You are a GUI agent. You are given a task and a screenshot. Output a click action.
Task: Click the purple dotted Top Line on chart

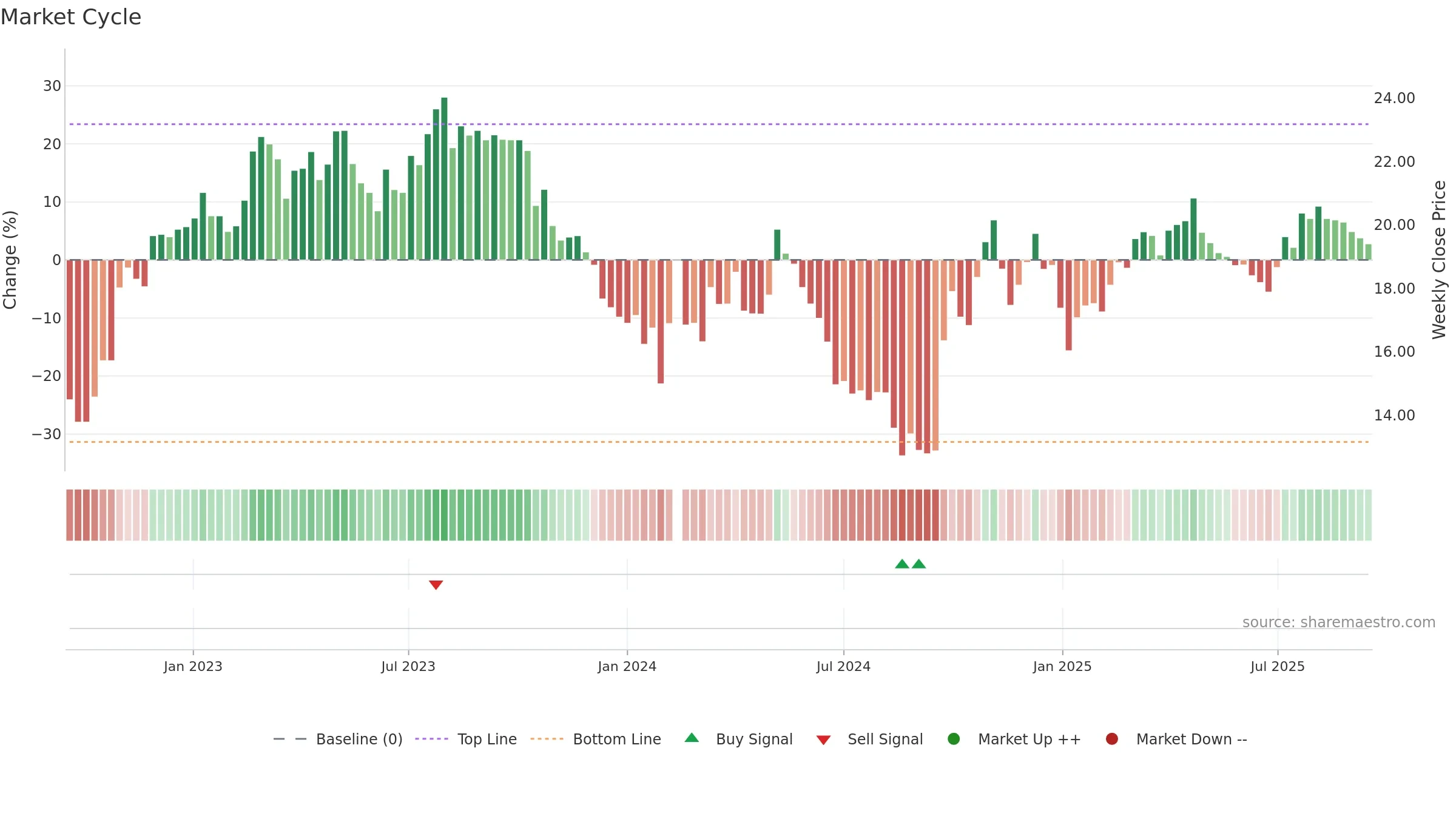tap(719, 124)
